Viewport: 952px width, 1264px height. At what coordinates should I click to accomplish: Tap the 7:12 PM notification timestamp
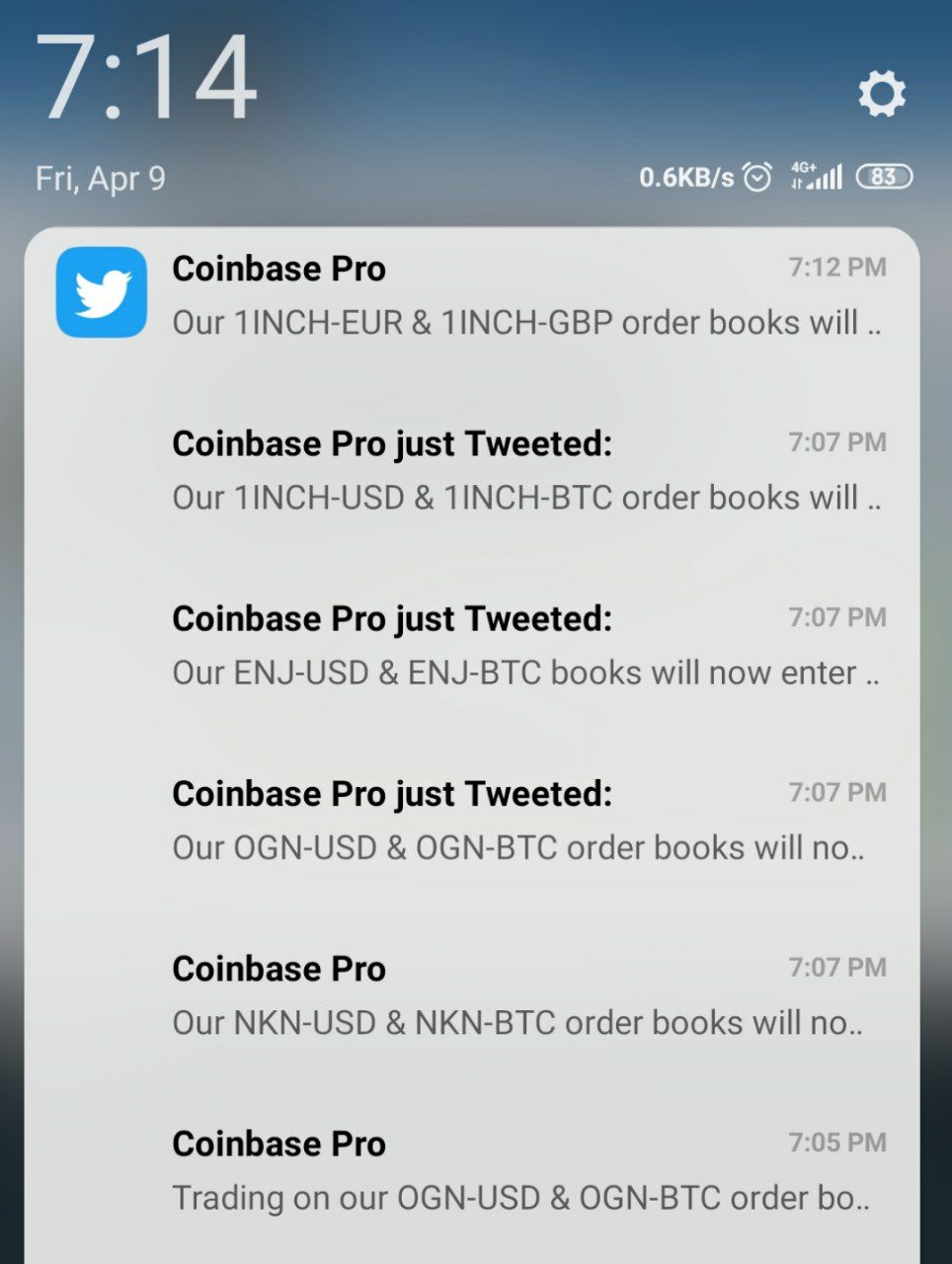(837, 267)
